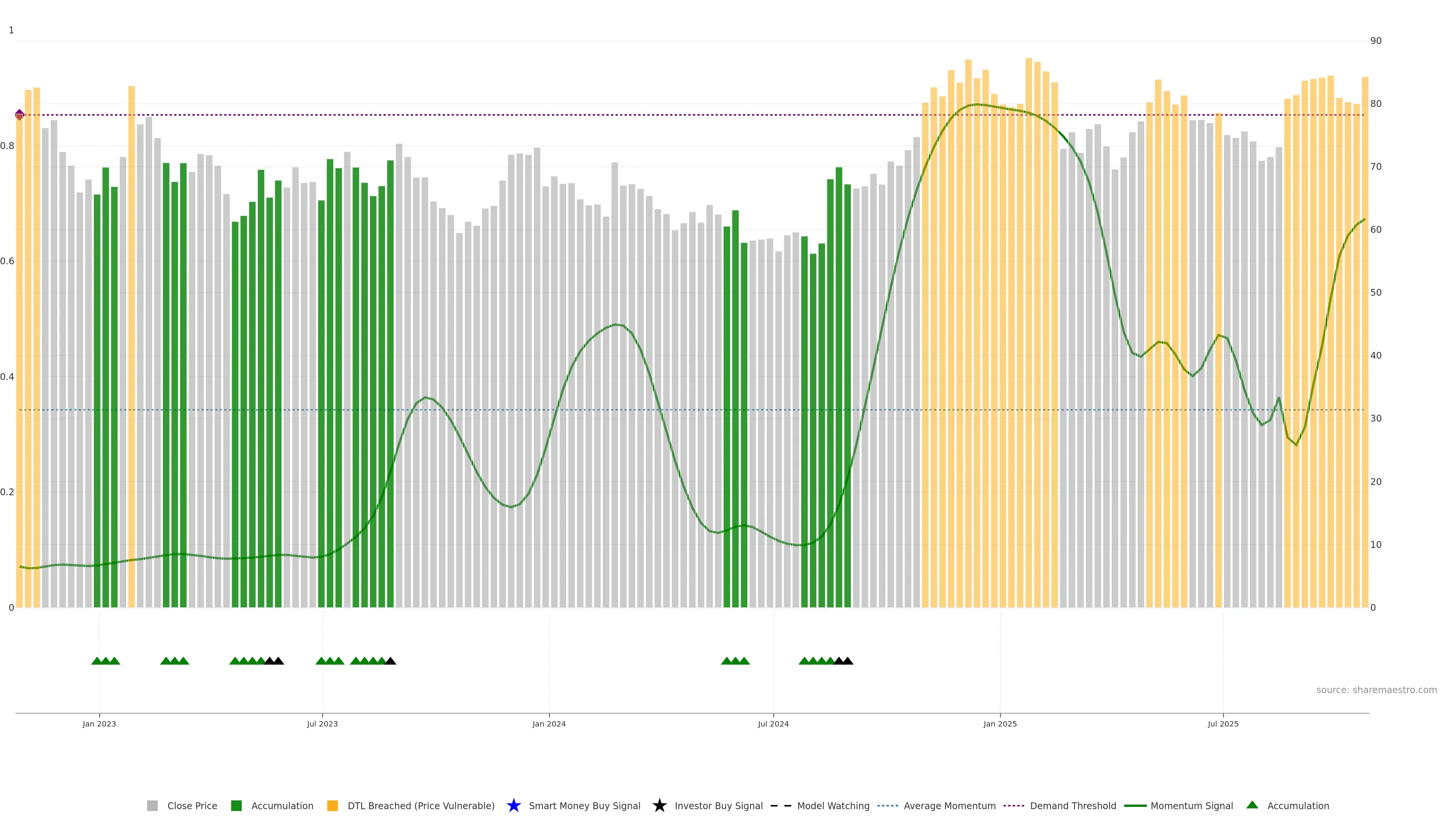Click the Demand Threshold purple dotted icon
Image resolution: width=1456 pixels, height=819 pixels.
1014,805
